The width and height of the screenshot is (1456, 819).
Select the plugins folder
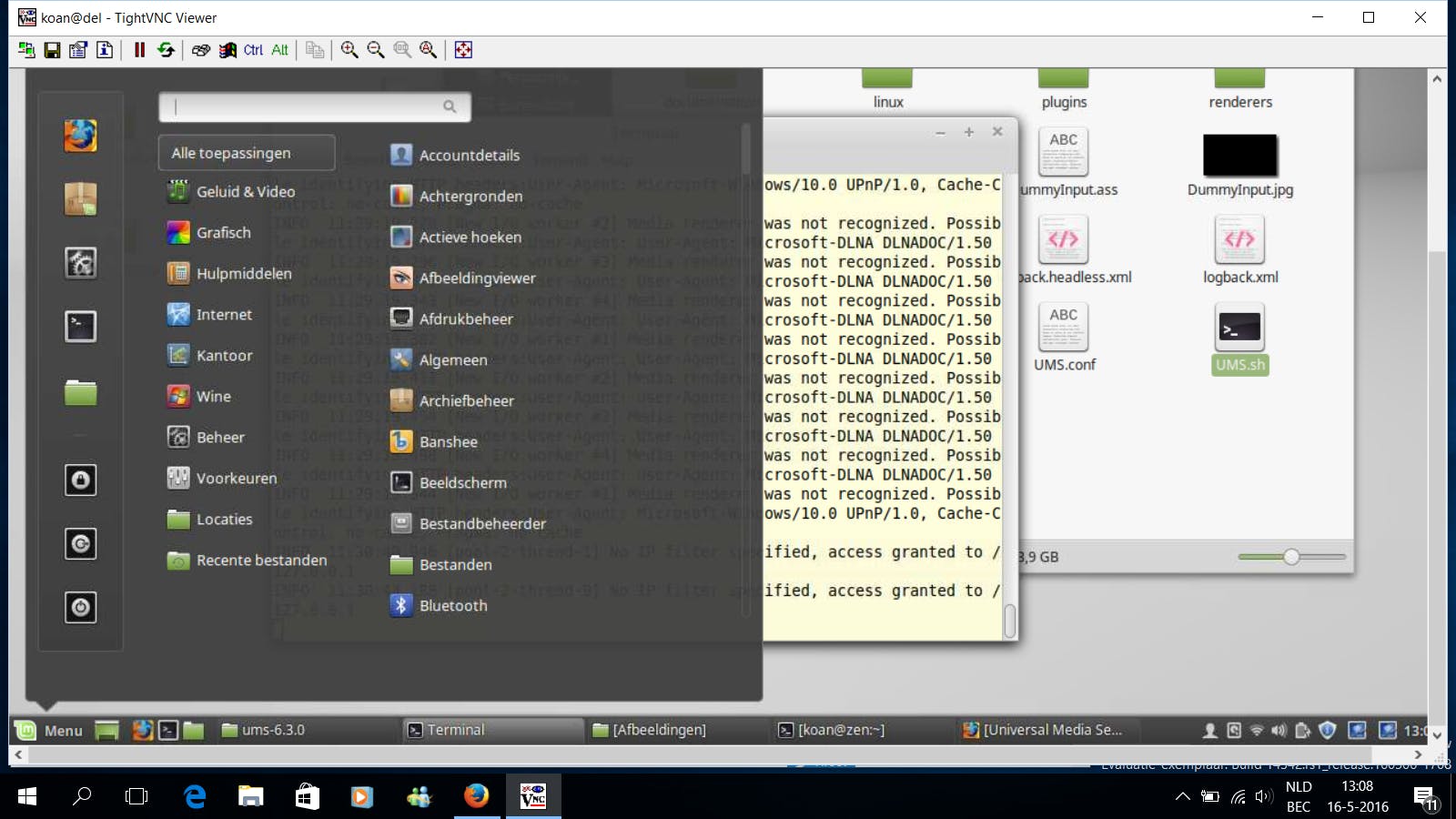(1064, 90)
